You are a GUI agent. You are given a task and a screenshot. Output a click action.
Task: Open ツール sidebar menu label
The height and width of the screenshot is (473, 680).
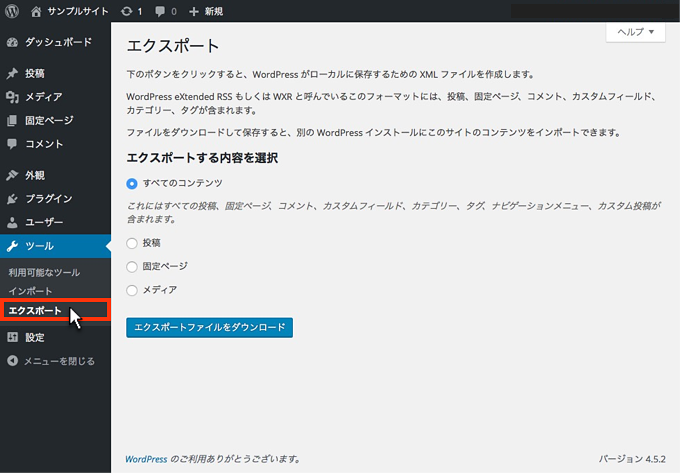pos(39,246)
